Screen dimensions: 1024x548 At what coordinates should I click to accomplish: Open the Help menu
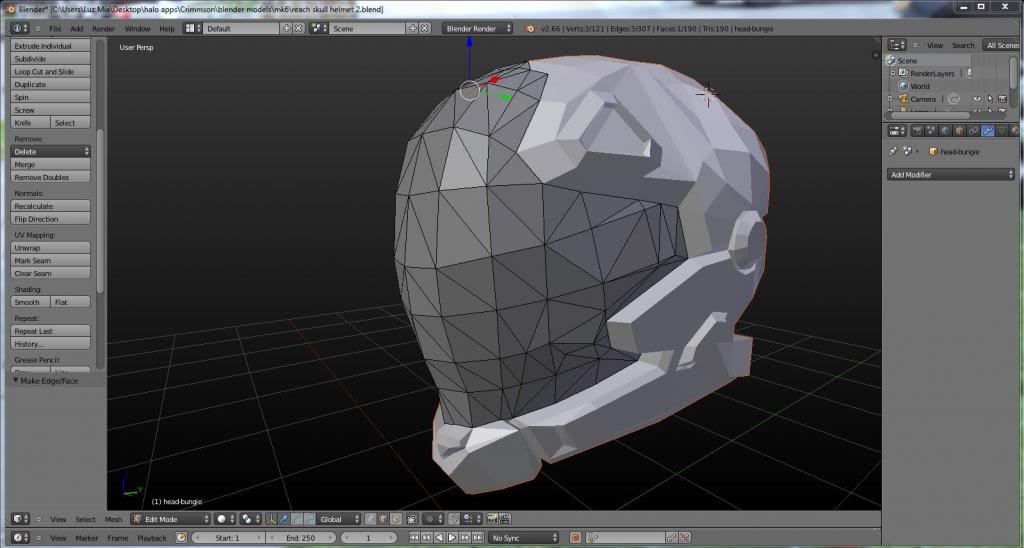(x=167, y=29)
